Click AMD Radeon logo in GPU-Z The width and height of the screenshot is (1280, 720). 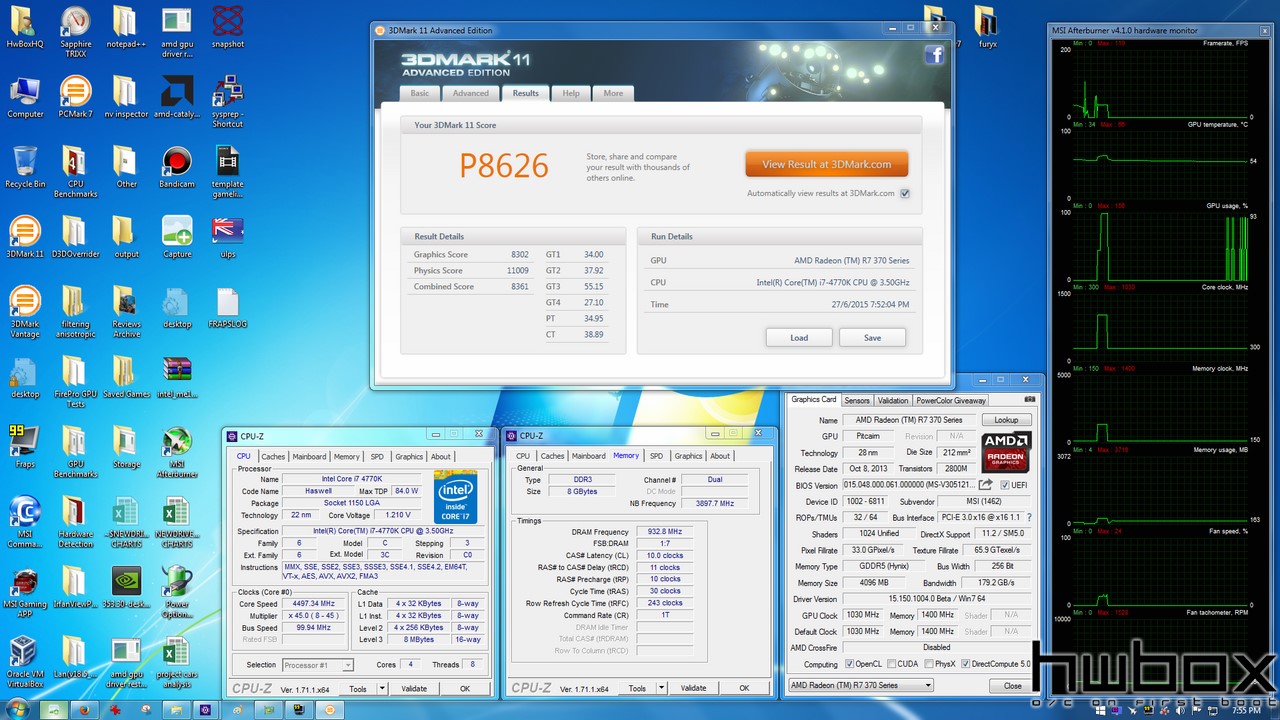[1005, 452]
